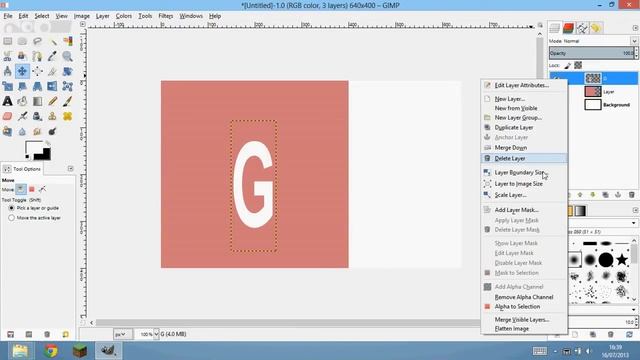Pick the Fuzzy Select wand tool
Image resolution: width=640 pixels, height=360 pixels.
click(x=53, y=41)
